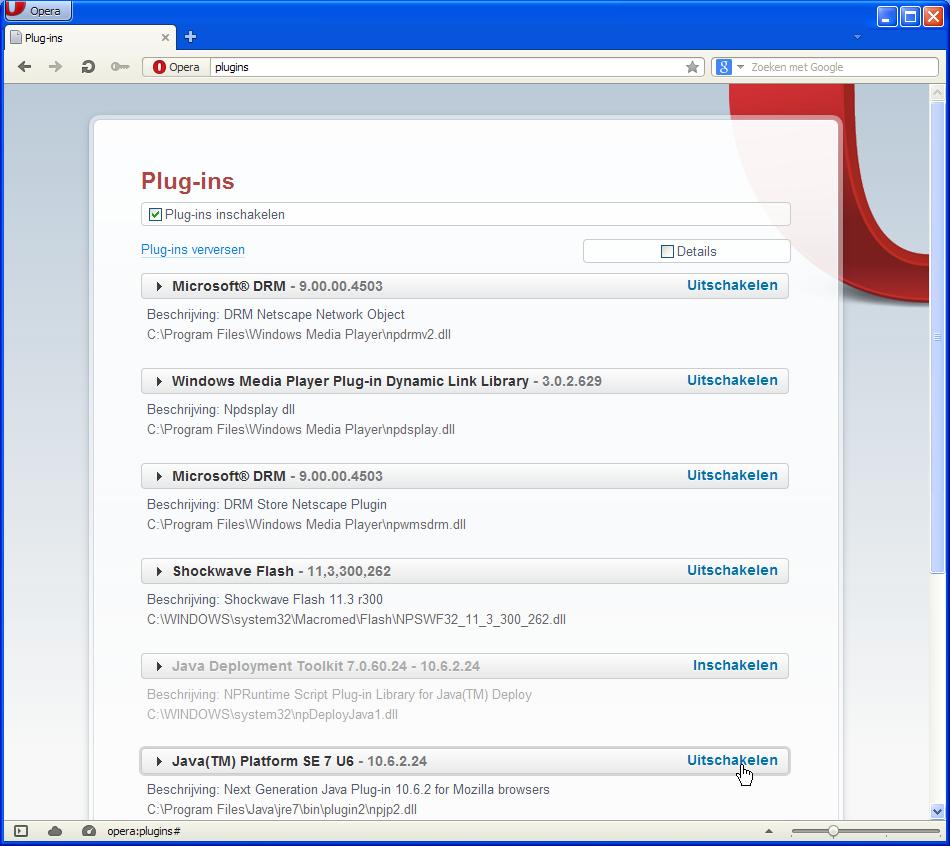Screen dimensions: 950x846
Task: Expand the Shockwave Flash plug-in entry
Action: (159, 571)
